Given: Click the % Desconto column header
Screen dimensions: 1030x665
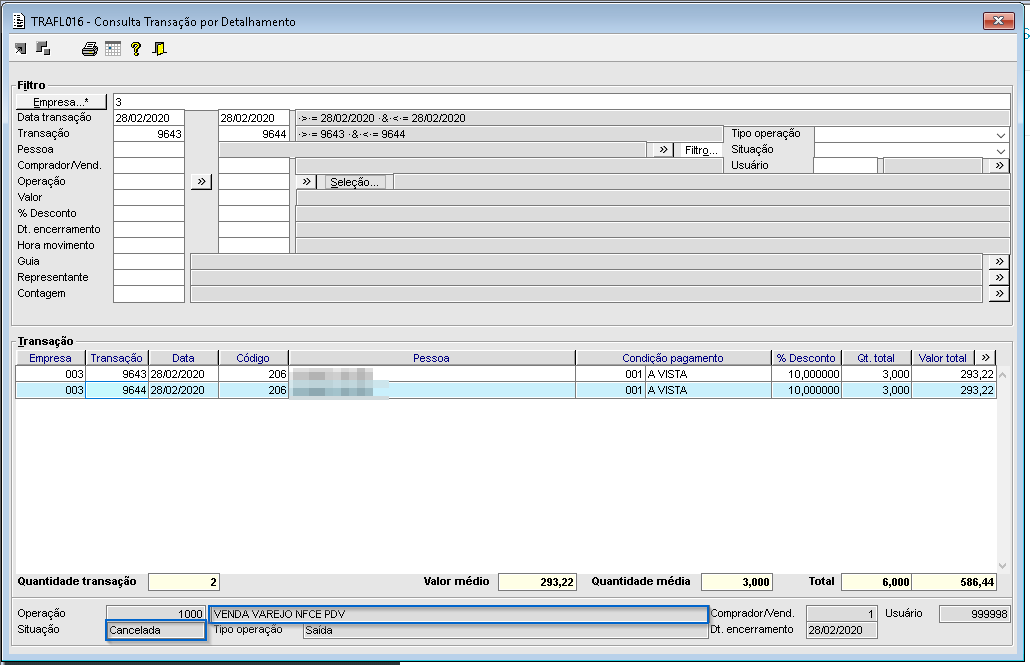Looking at the screenshot, I should click(807, 358).
